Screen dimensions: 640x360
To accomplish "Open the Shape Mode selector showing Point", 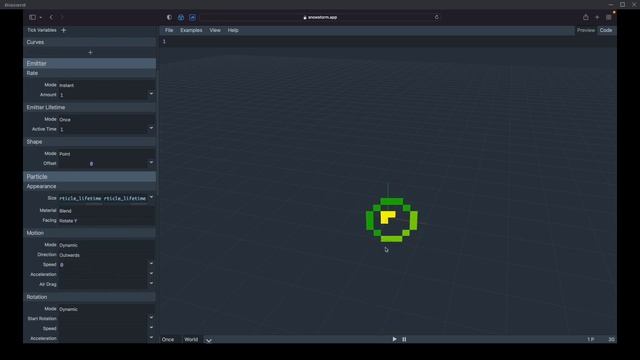I will pos(106,153).
